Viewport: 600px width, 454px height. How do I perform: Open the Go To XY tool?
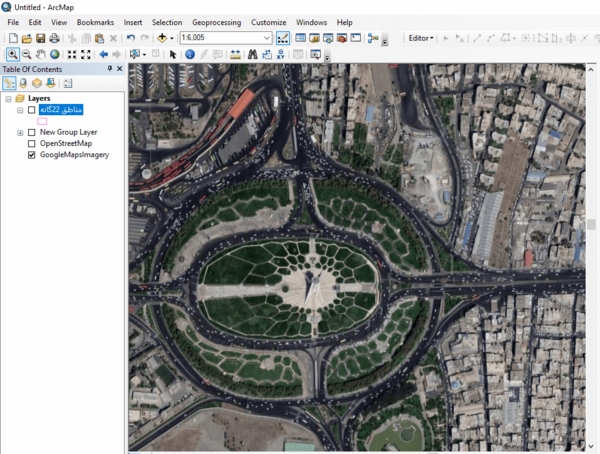pyautogui.click(x=280, y=54)
